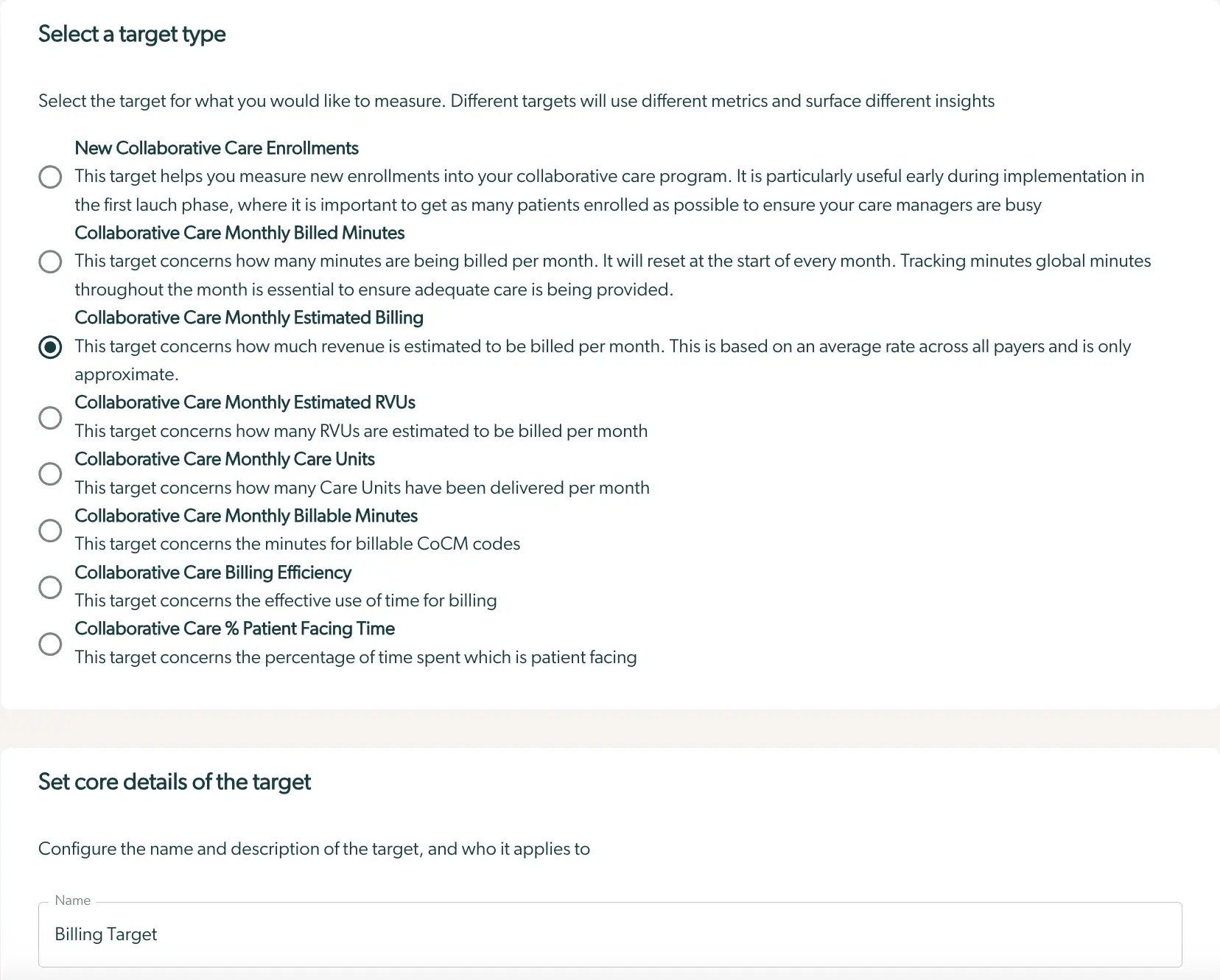Click the Set core details of the target heading
1220x980 pixels.
(174, 782)
